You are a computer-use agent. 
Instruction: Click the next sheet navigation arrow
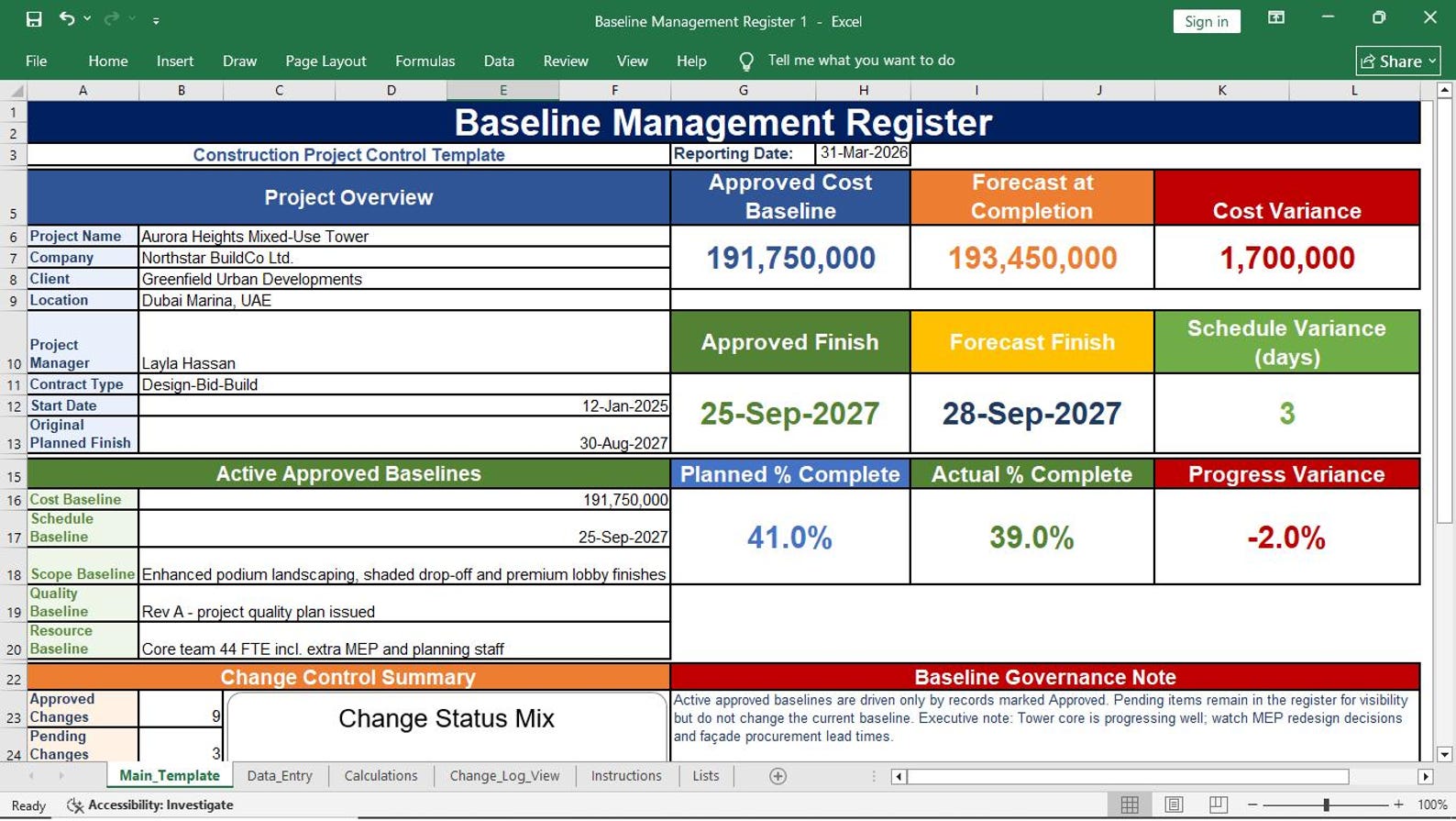tap(61, 776)
